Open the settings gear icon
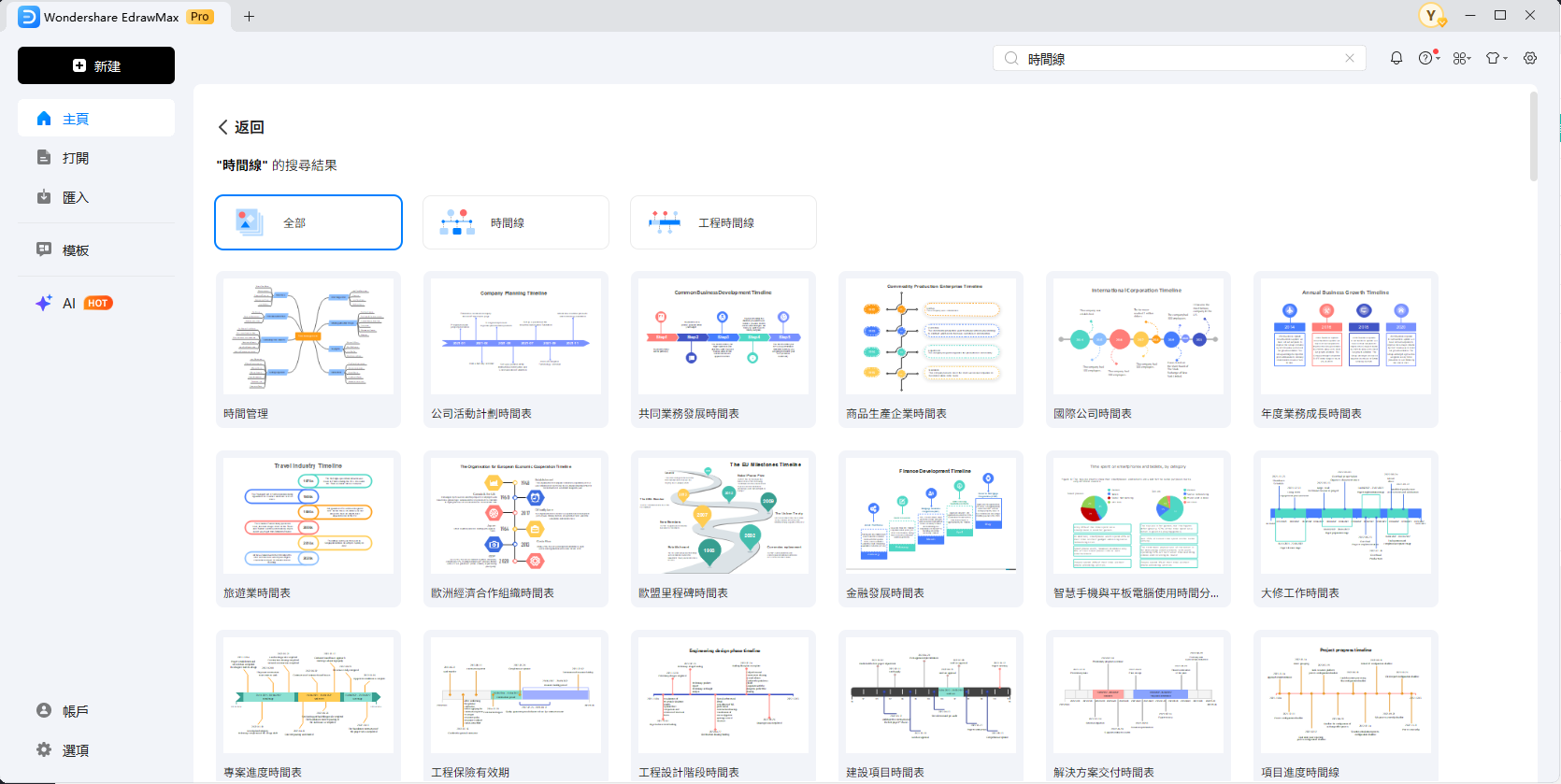 click(1530, 58)
